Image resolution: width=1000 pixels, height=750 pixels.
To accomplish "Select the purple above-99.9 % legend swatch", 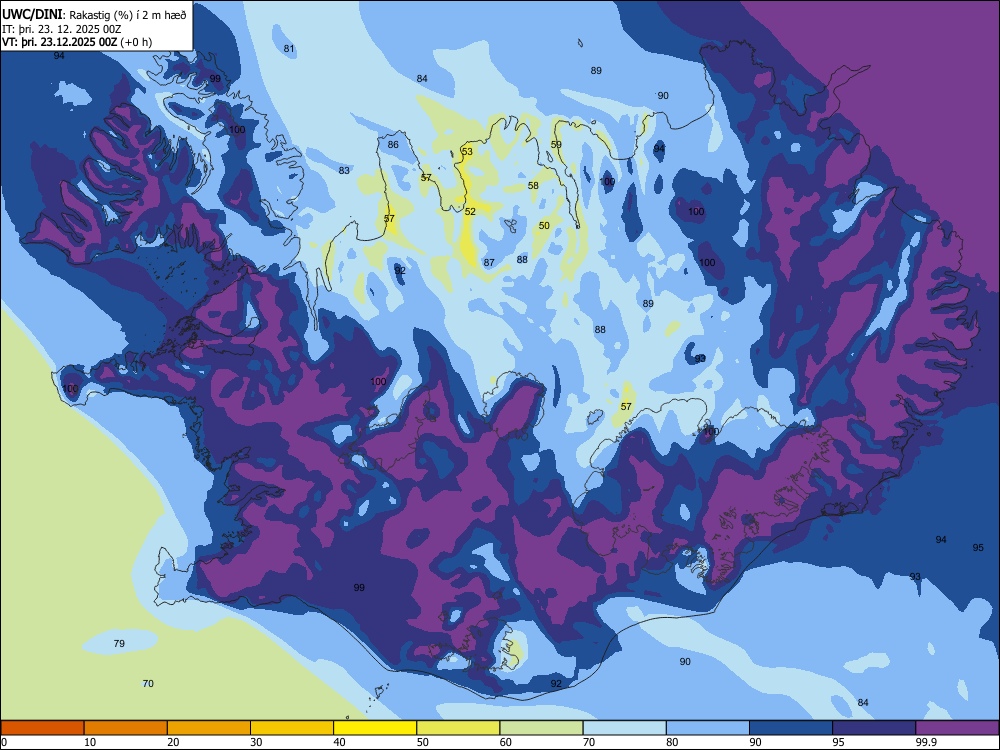I will (957, 728).
